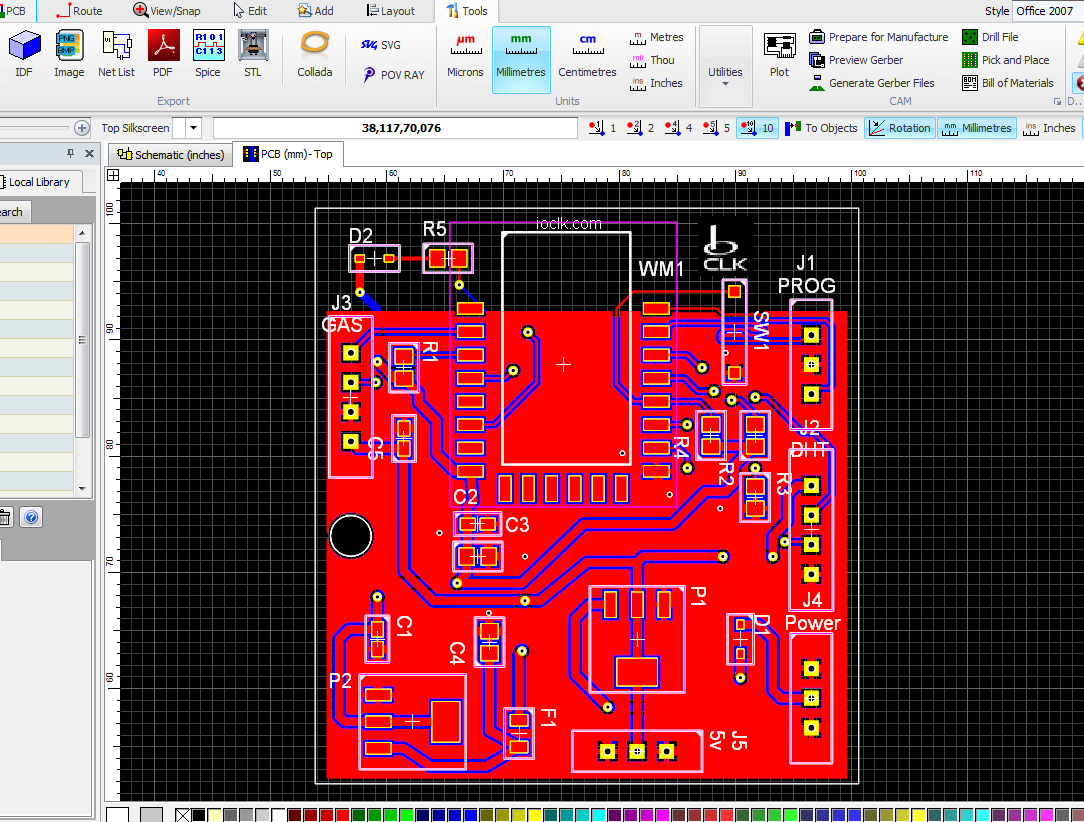Open the Layout ribbon tab
Screen dimensions: 1084x822
[x=389, y=11]
